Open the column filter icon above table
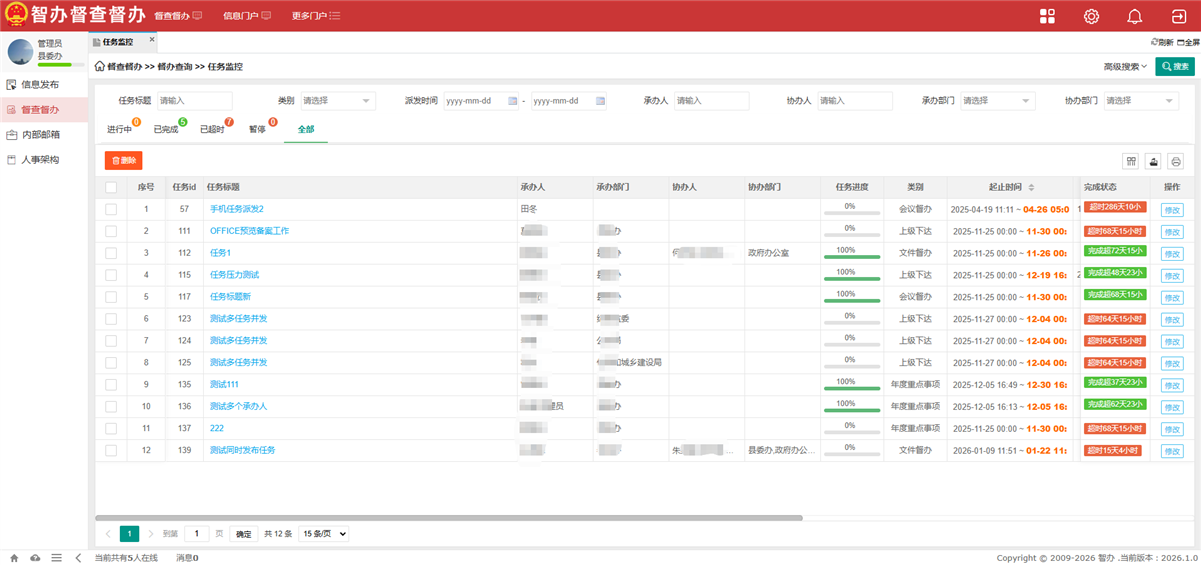Image resolution: width=1201 pixels, height=565 pixels. coord(1131,161)
